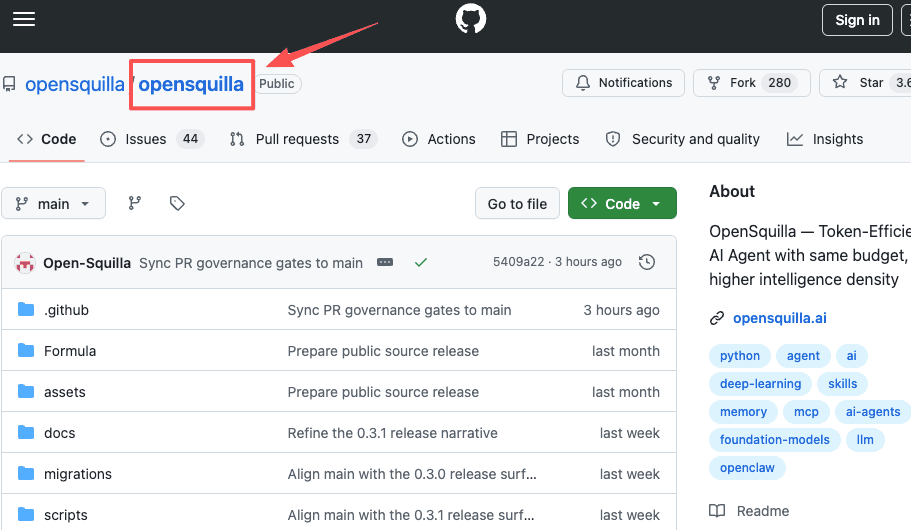Open Security and quality tab
The width and height of the screenshot is (911, 530).
[x=683, y=139]
